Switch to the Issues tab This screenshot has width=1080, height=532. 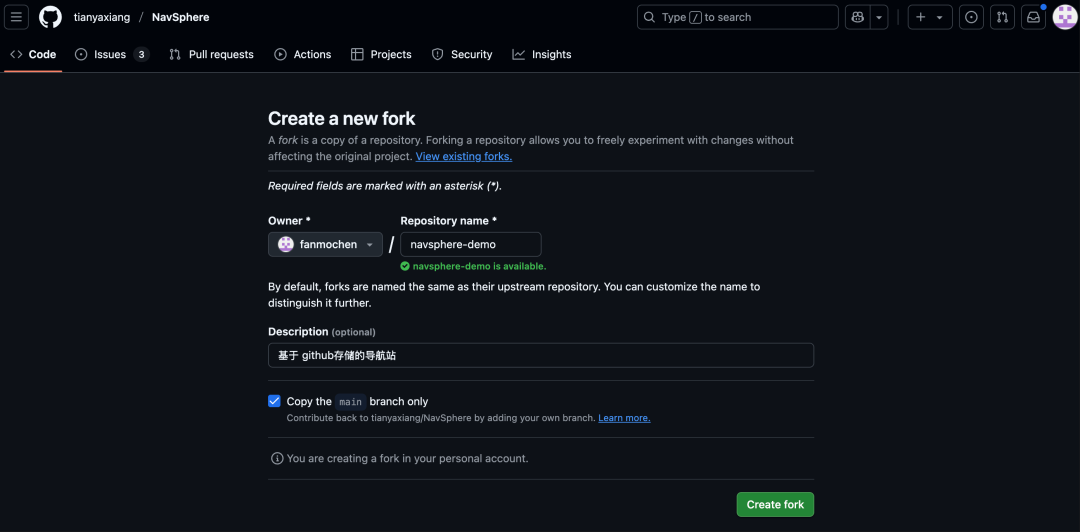(x=111, y=54)
